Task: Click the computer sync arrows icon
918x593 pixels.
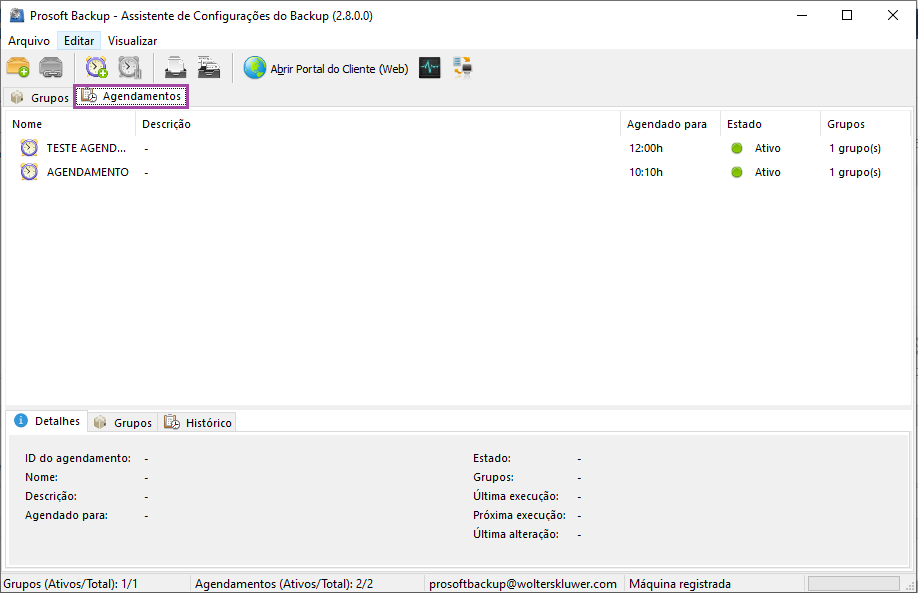Action: (463, 67)
